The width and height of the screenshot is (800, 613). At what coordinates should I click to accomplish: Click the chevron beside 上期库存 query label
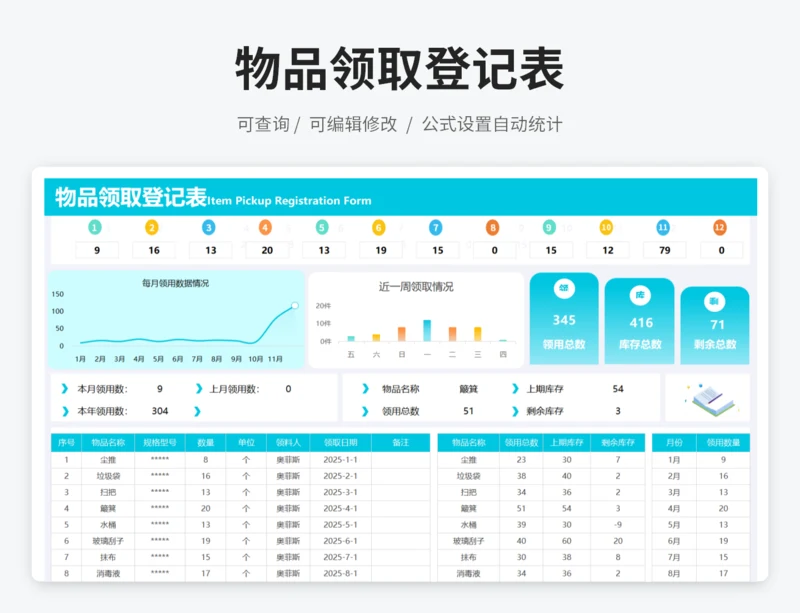tap(515, 389)
